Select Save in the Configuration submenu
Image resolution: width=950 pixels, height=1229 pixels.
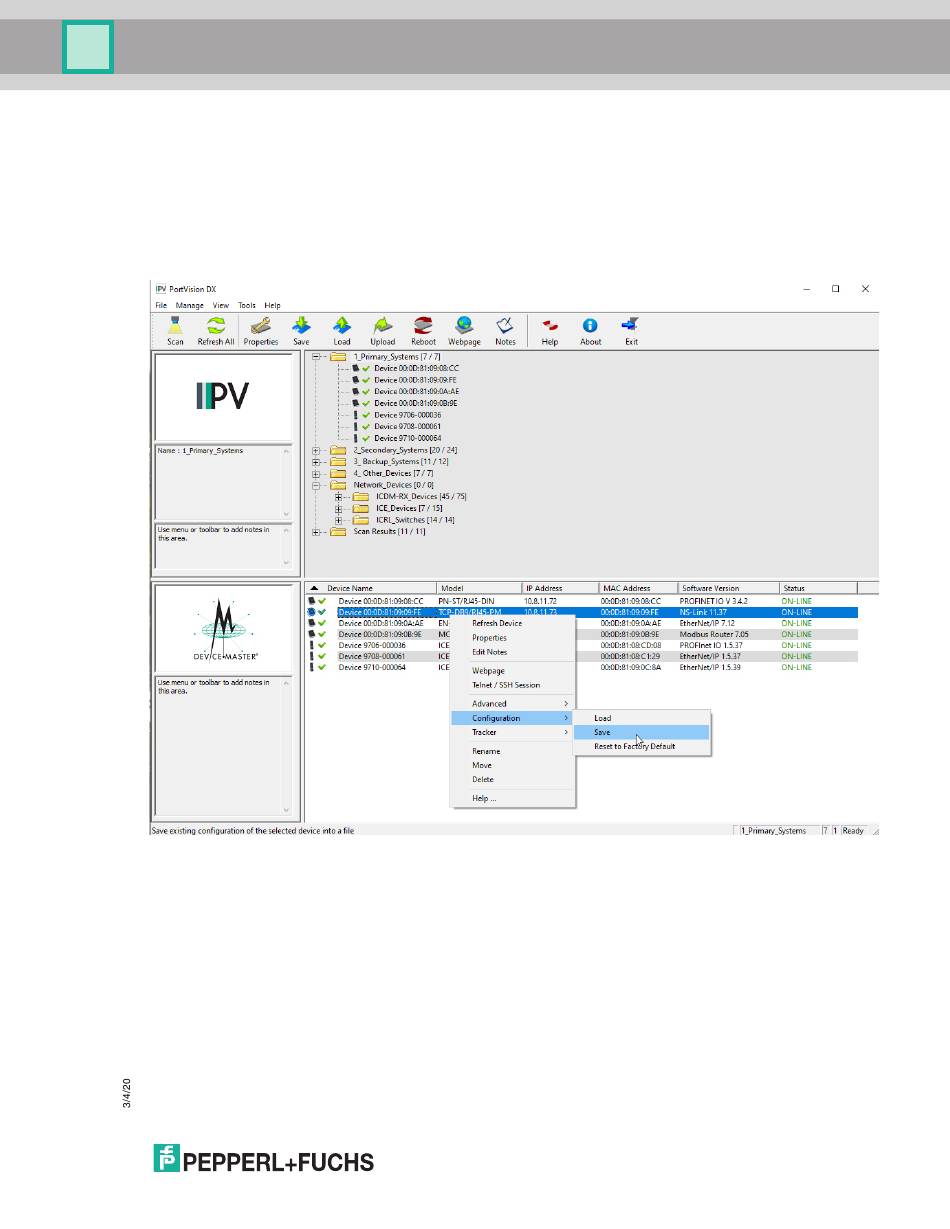click(641, 732)
